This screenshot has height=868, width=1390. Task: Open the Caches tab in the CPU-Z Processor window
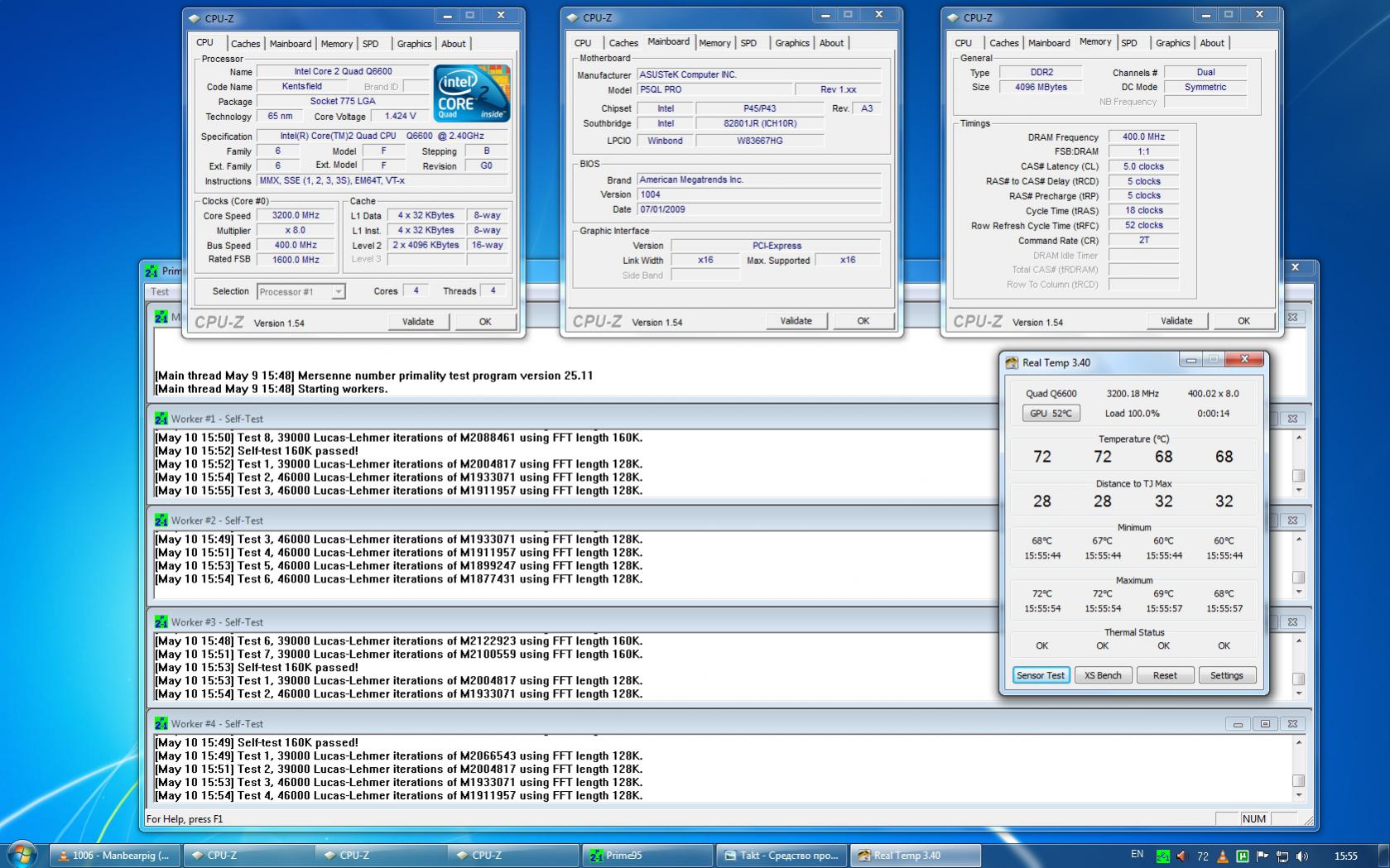(x=245, y=44)
